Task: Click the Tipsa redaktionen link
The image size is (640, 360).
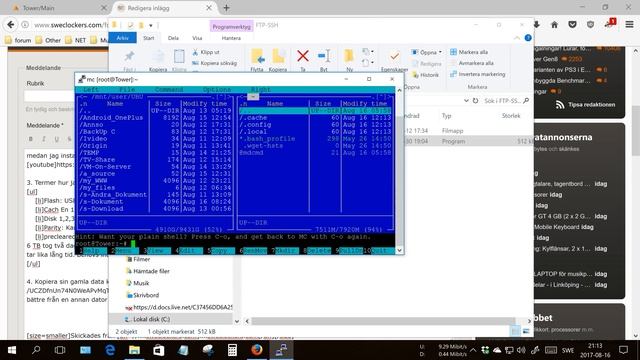Action: point(585,104)
